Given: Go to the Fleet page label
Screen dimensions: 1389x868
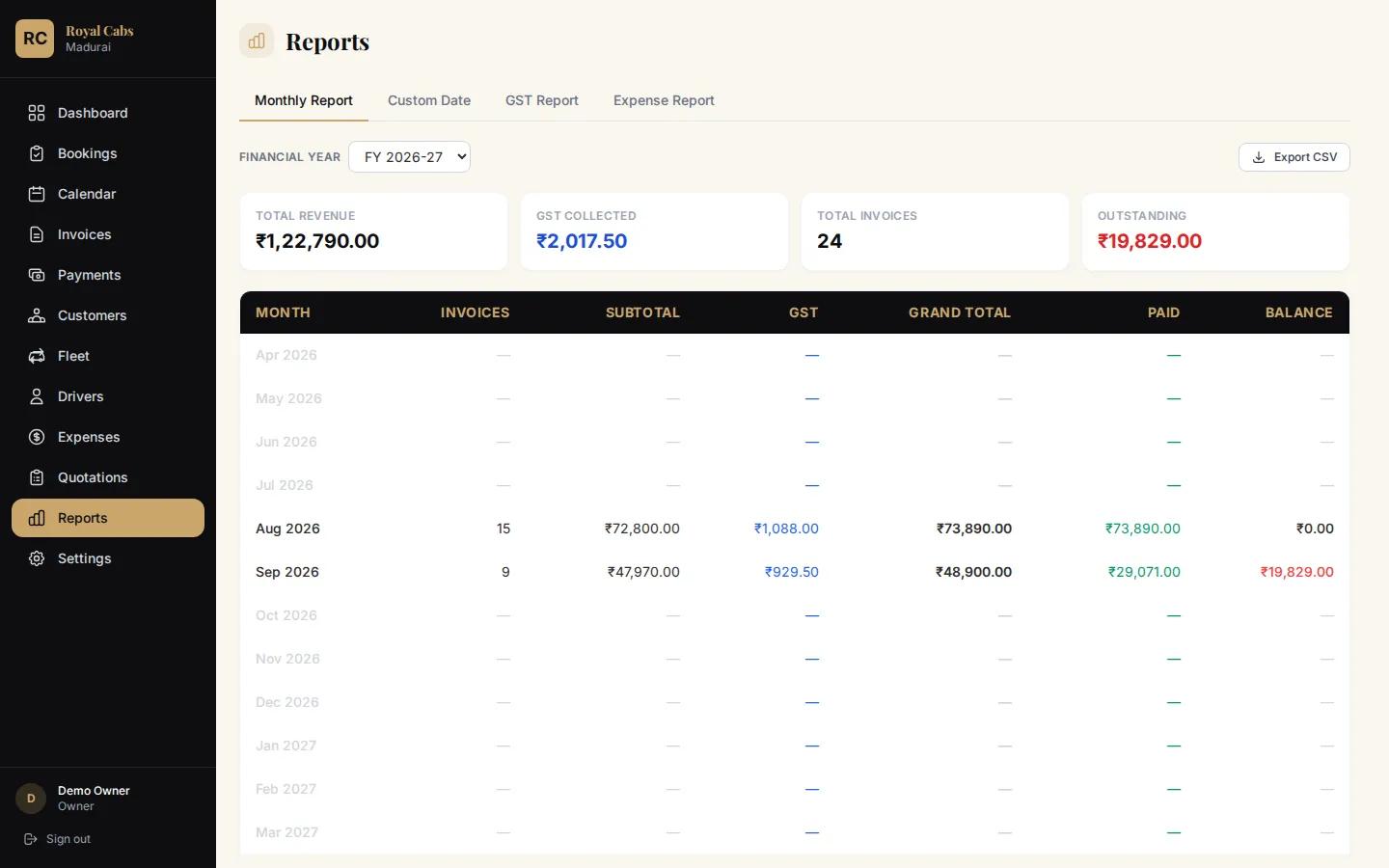Looking at the screenshot, I should tap(73, 356).
